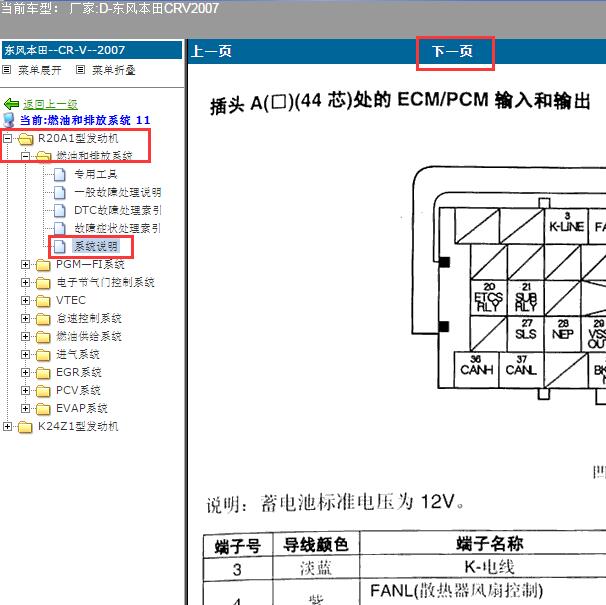Click the 当前:燃油和排放系统 11 label
Image resolution: width=606 pixels, height=605 pixels.
[85, 120]
